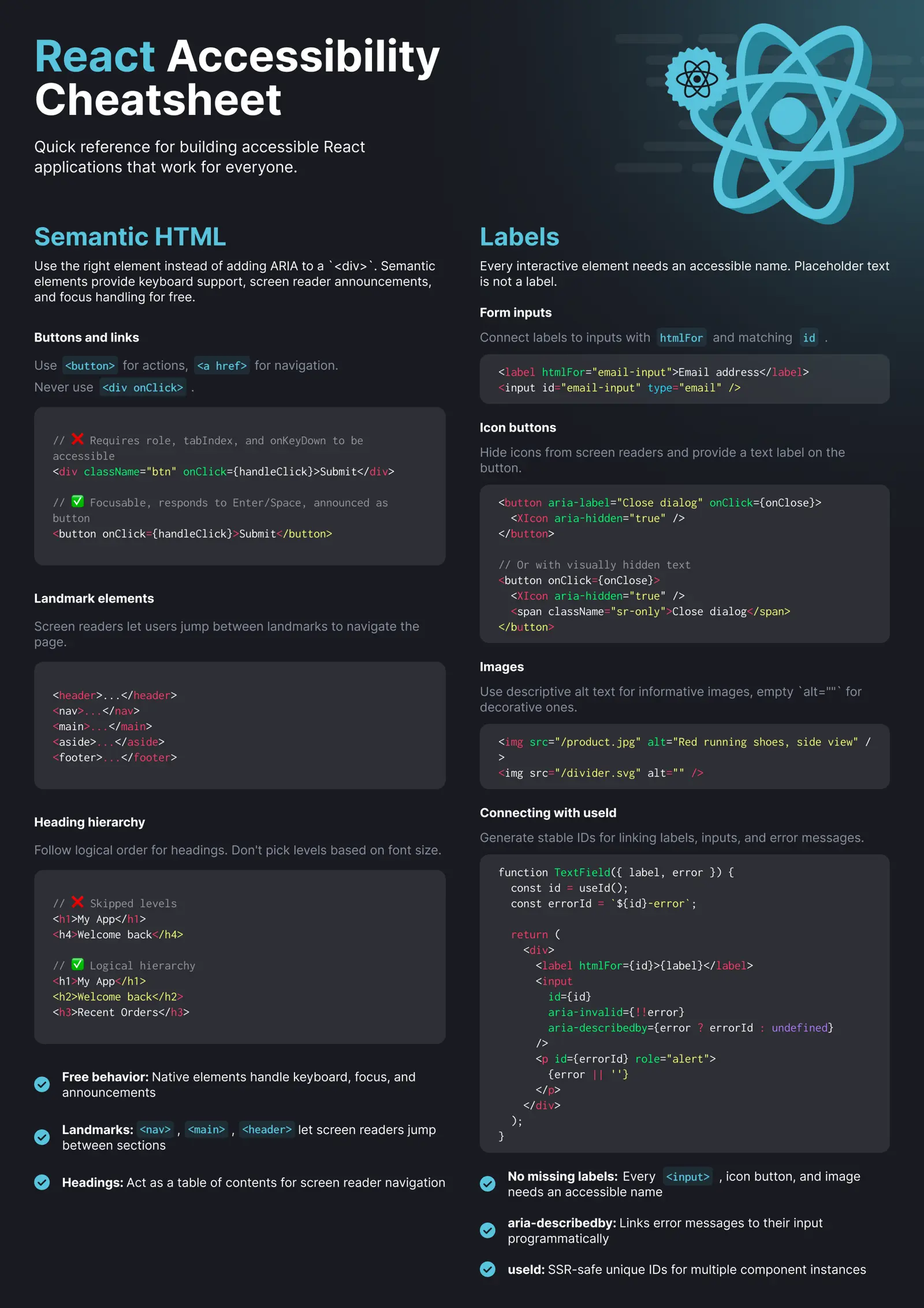Click the 'Labels' section heading
The width and height of the screenshot is (924, 1308).
click(520, 237)
